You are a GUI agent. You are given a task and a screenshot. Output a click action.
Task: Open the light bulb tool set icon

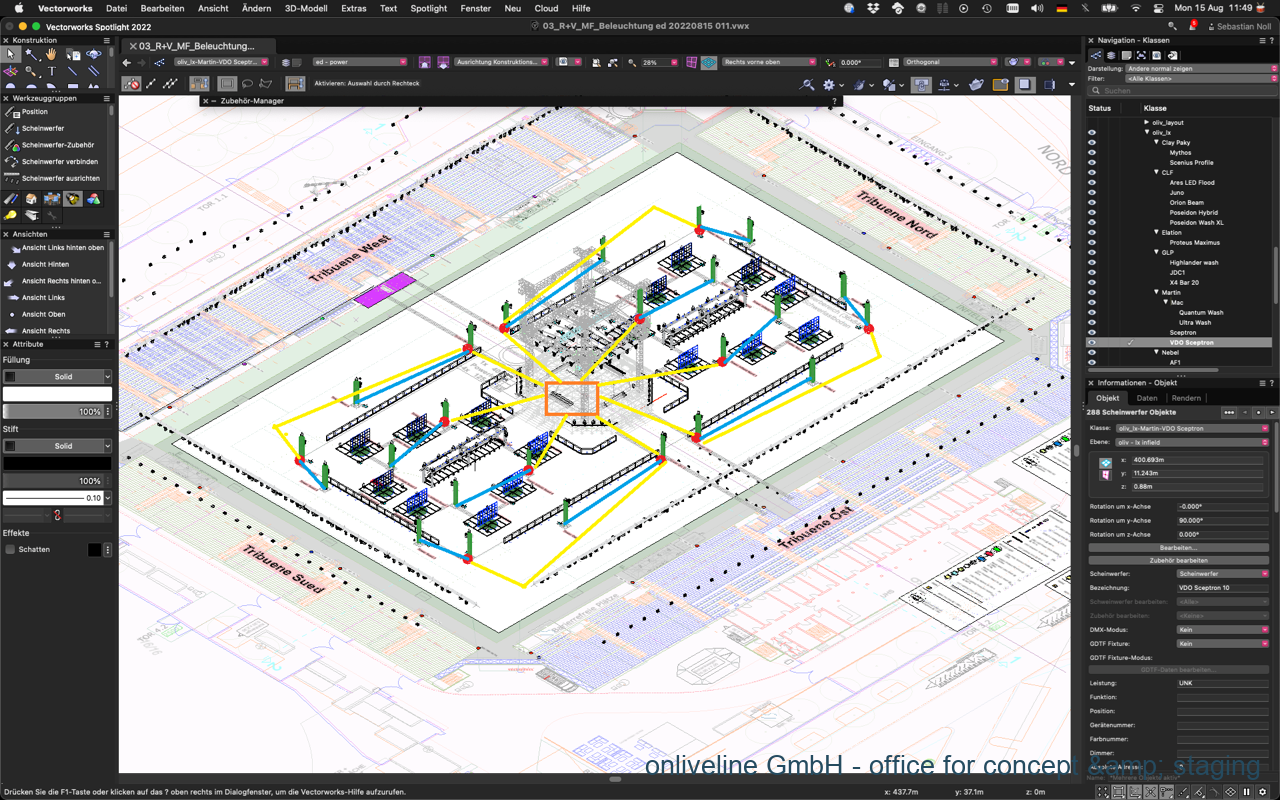click(10, 215)
